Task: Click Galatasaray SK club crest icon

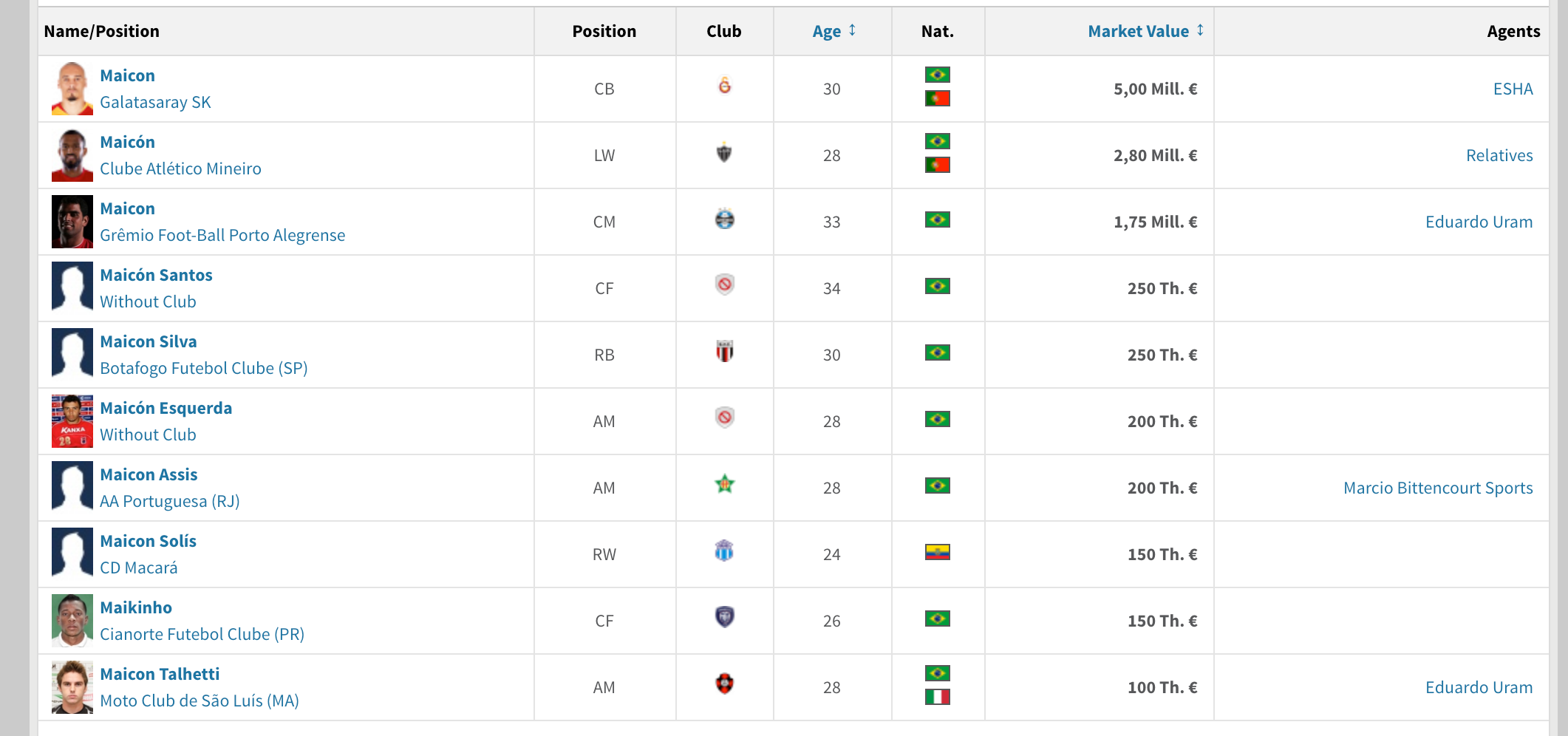Action: [x=725, y=86]
